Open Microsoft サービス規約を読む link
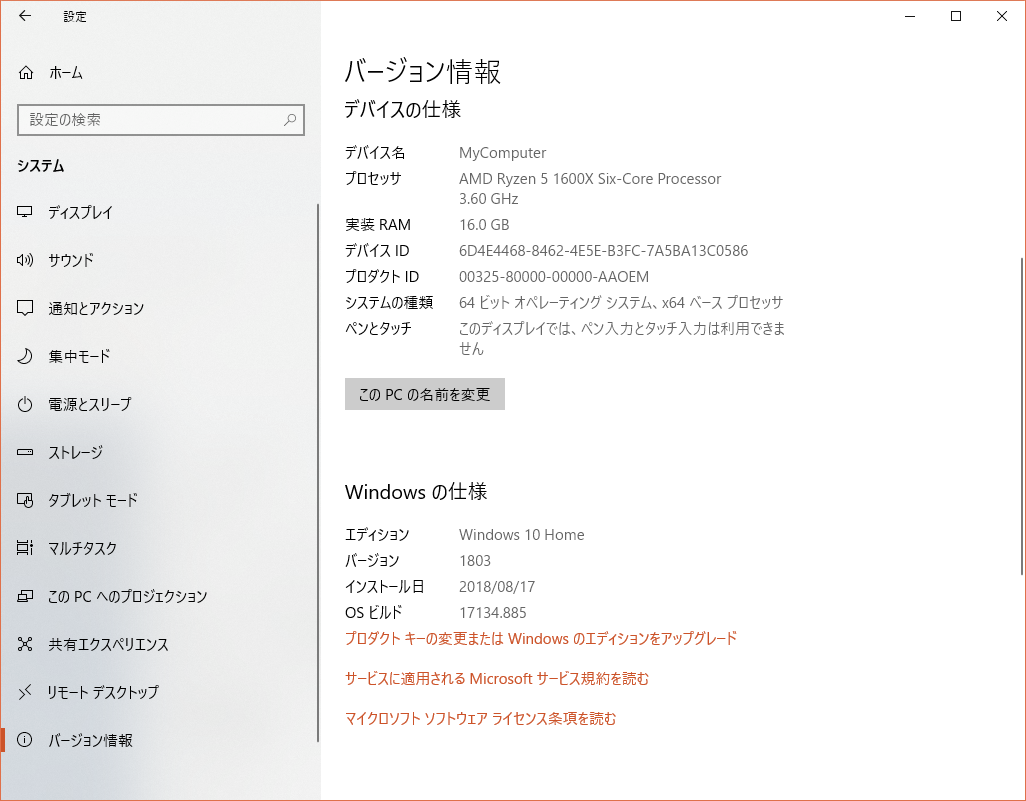The width and height of the screenshot is (1026, 801). click(497, 679)
